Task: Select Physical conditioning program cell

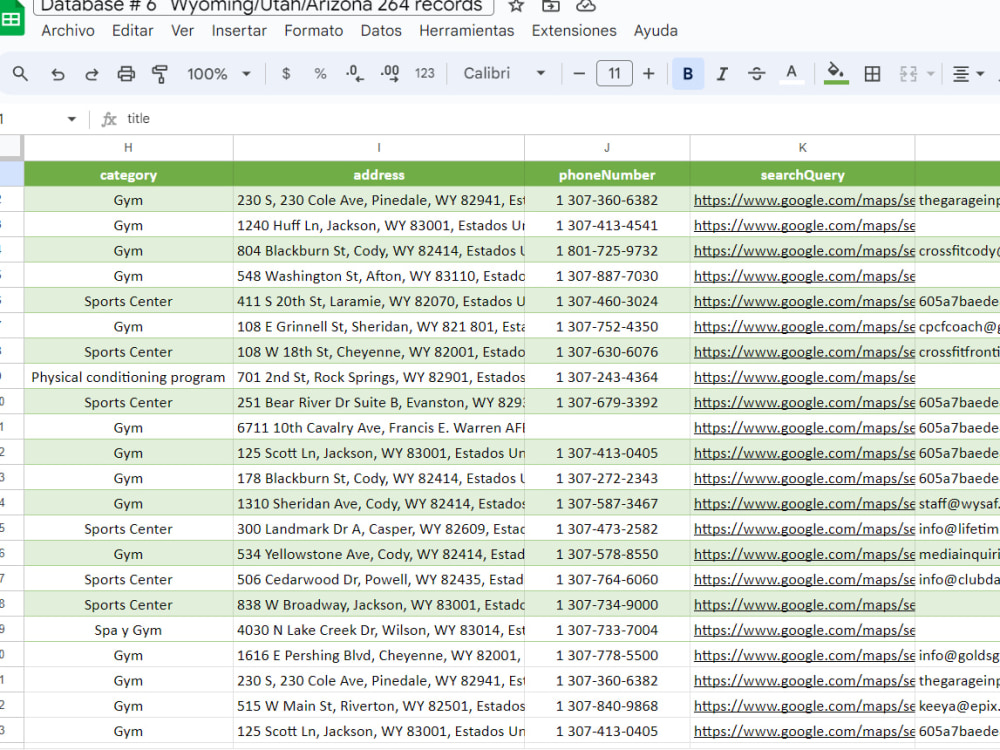Action: [x=128, y=378]
